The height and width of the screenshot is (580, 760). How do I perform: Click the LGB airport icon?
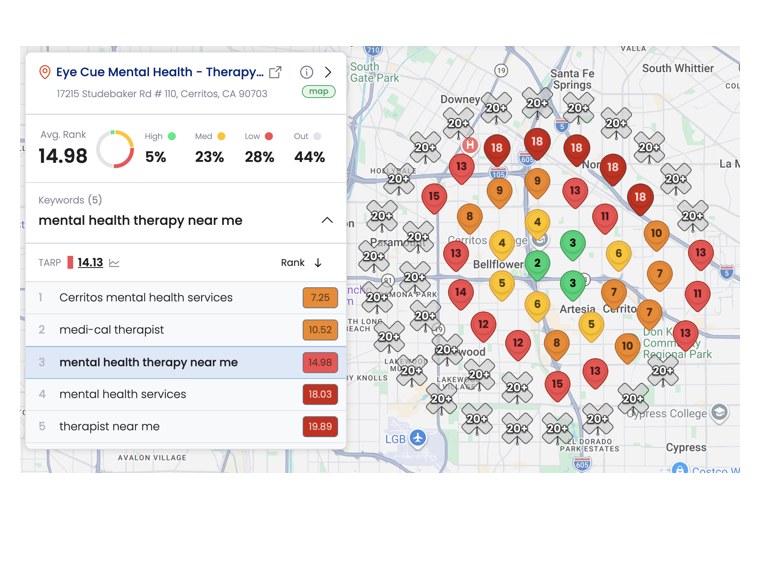point(417,438)
